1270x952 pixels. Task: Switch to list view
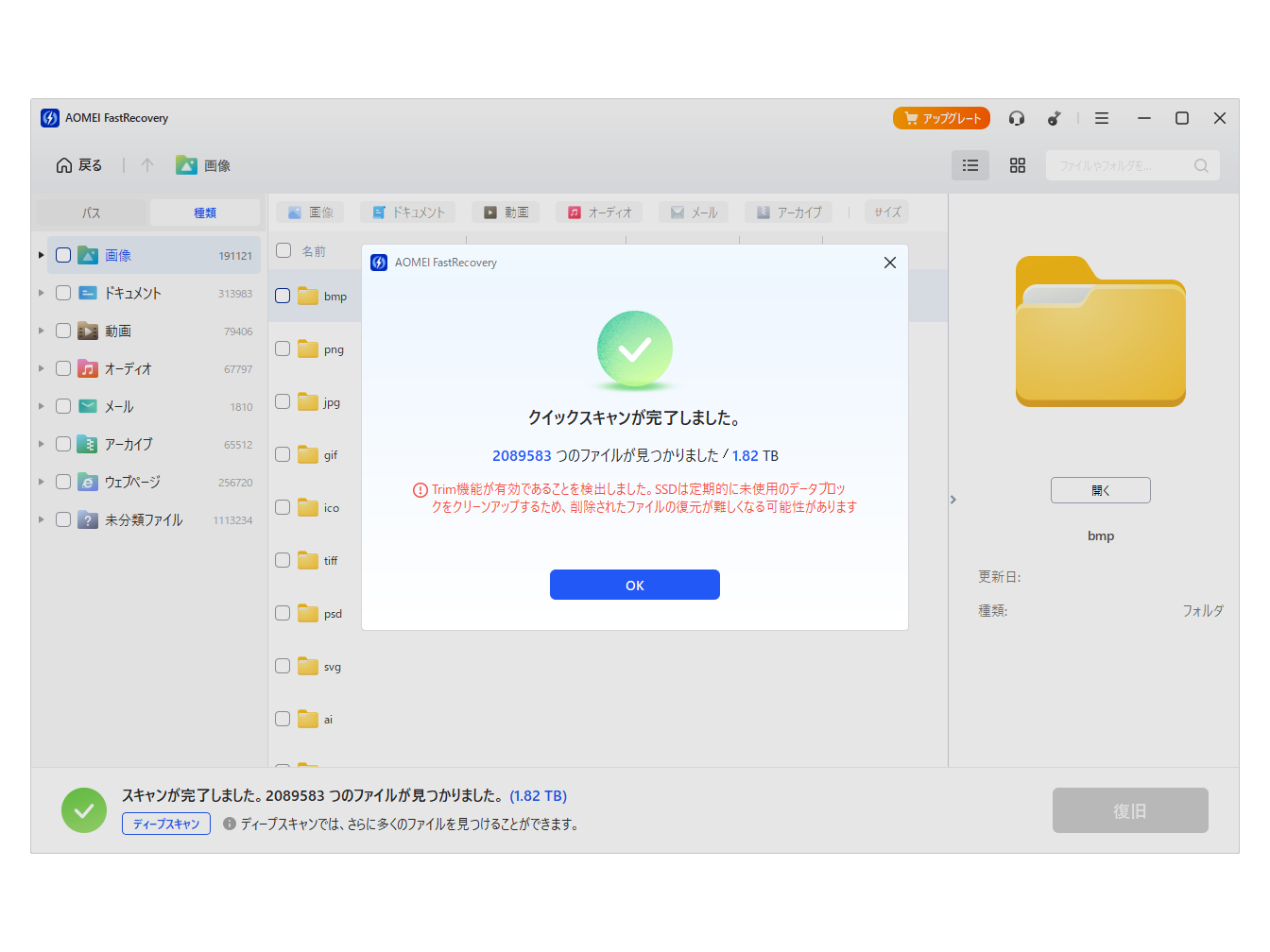[x=970, y=165]
